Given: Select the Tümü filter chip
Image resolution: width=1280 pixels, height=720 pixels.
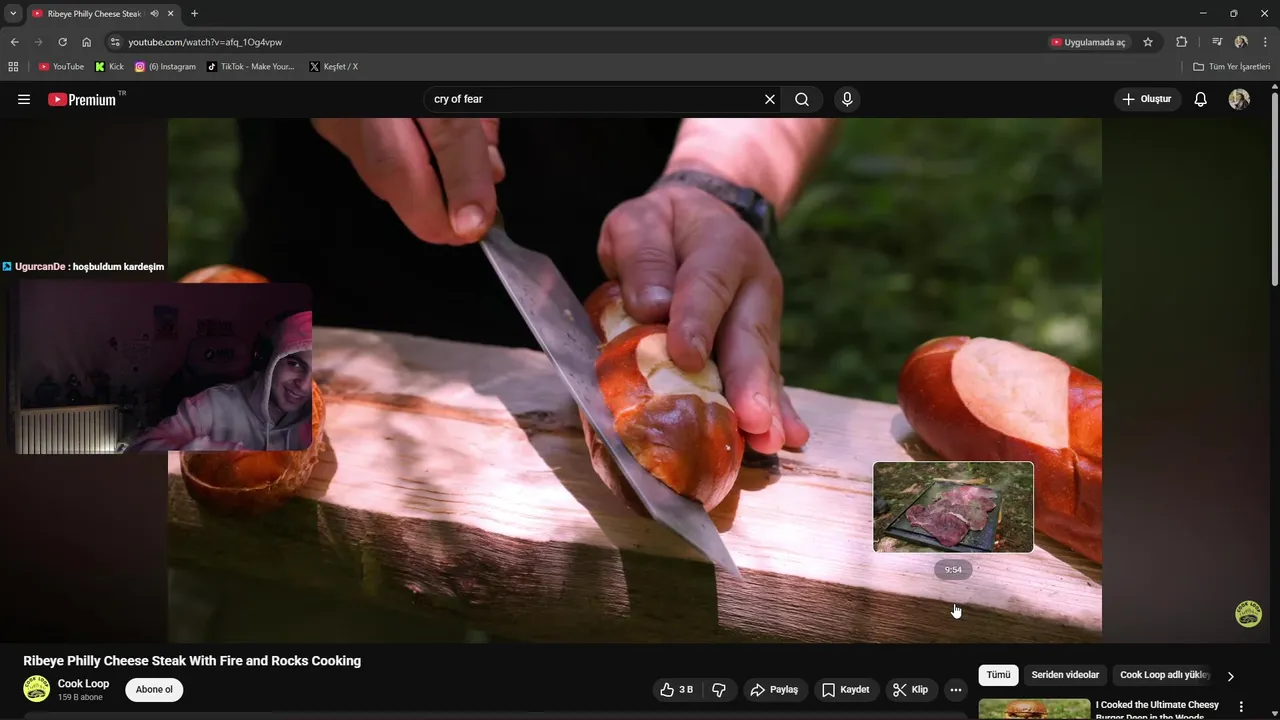Looking at the screenshot, I should [998, 675].
